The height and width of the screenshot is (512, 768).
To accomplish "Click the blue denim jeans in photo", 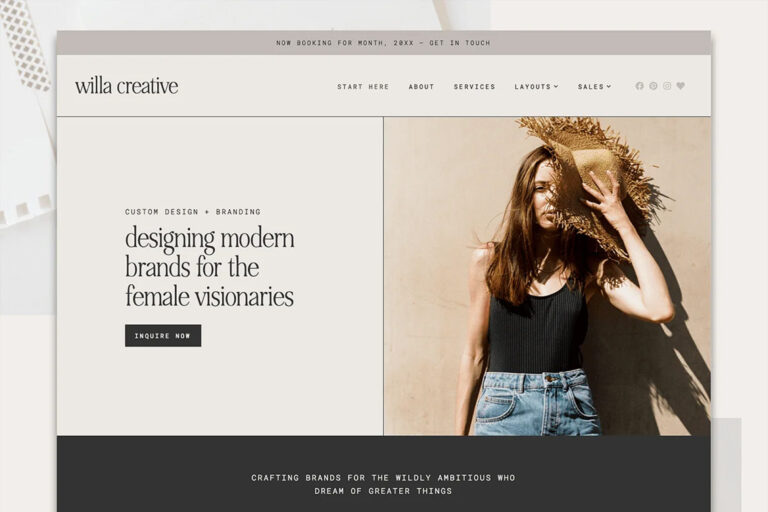I will pyautogui.click(x=536, y=404).
